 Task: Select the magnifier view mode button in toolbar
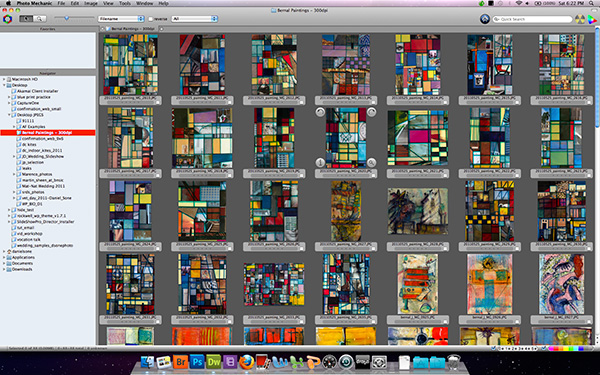[39, 18]
